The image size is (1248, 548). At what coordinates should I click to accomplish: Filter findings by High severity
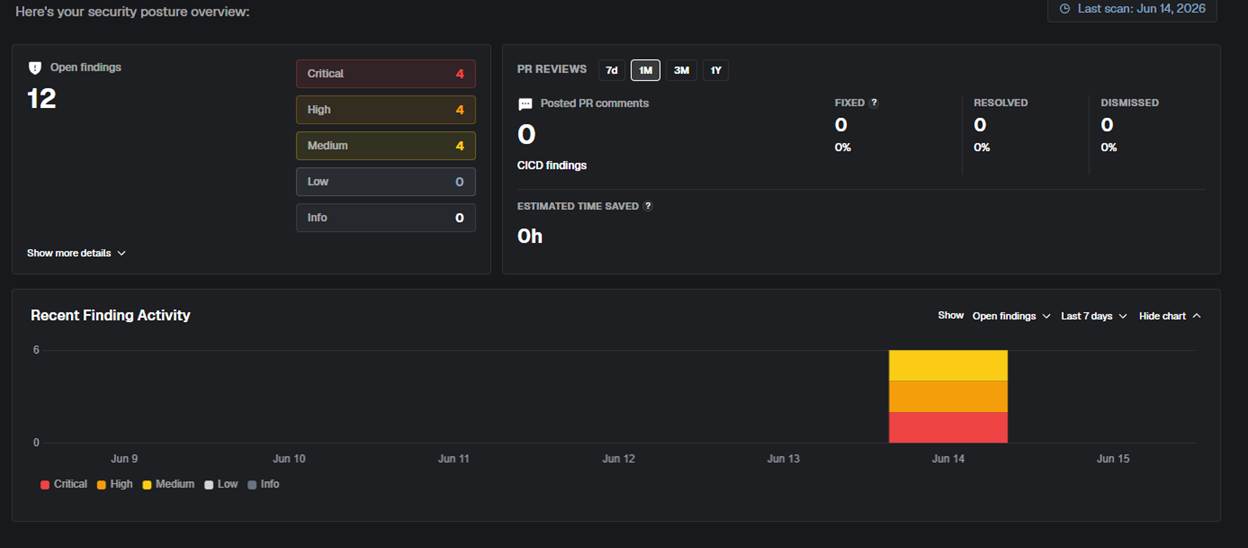click(x=386, y=110)
